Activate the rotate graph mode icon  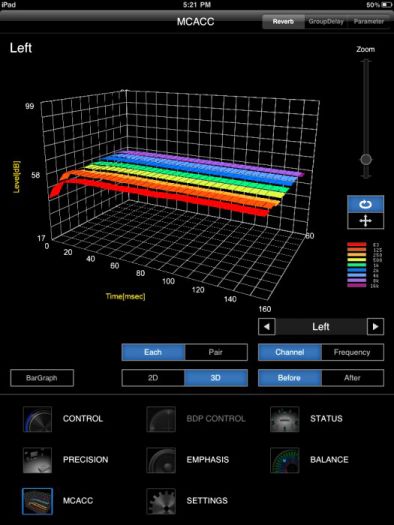366,204
